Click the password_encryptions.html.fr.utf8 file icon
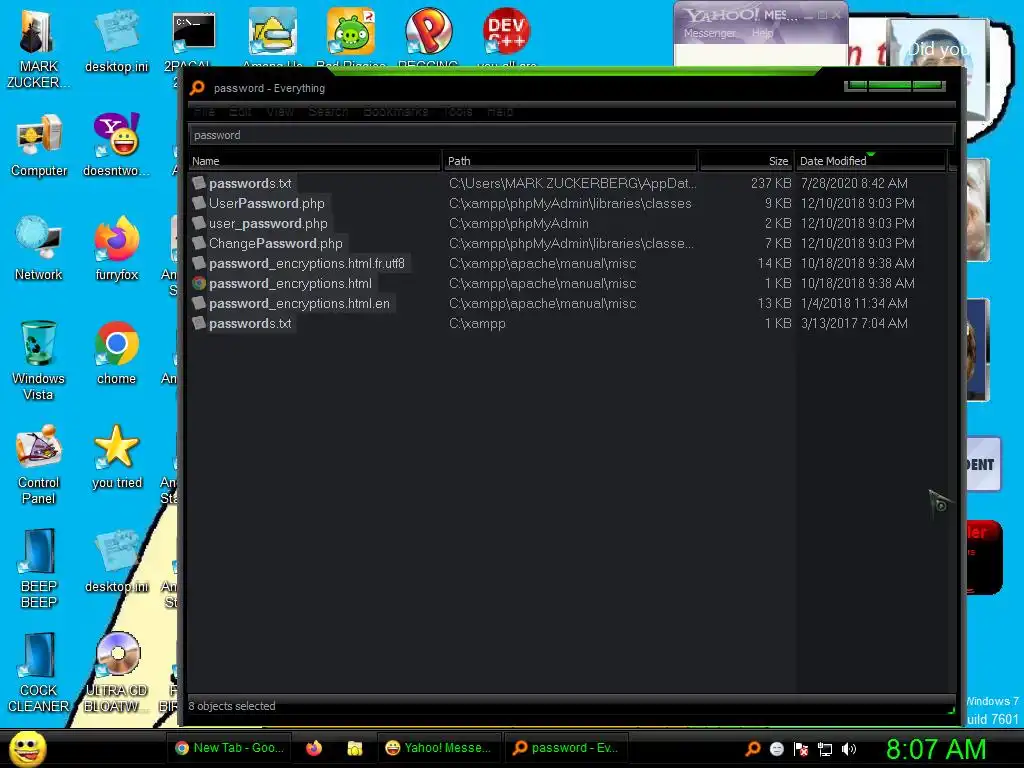Viewport: 1024px width, 768px height. [x=199, y=264]
